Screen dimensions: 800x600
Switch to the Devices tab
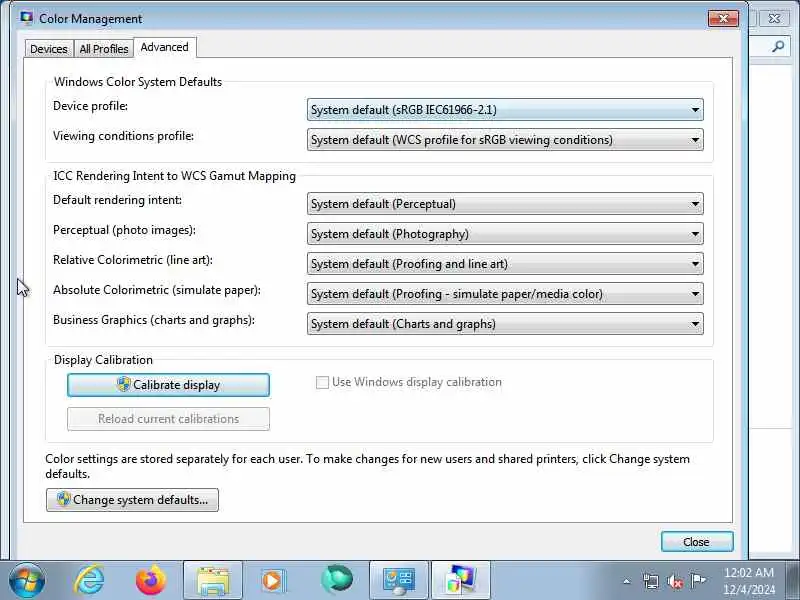click(x=49, y=49)
